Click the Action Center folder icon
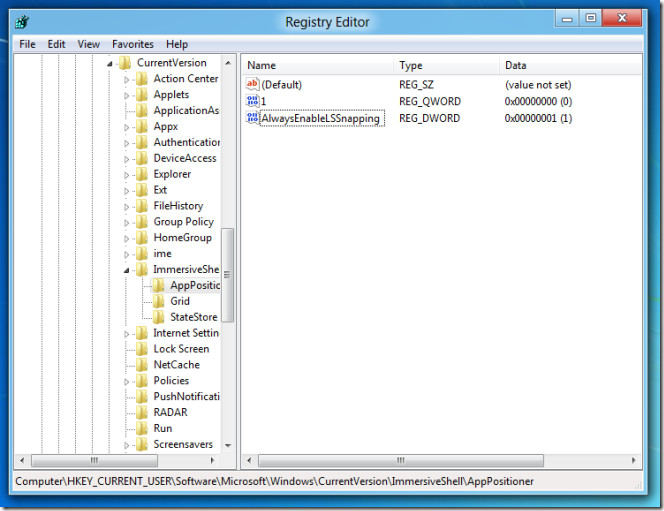 (x=142, y=79)
